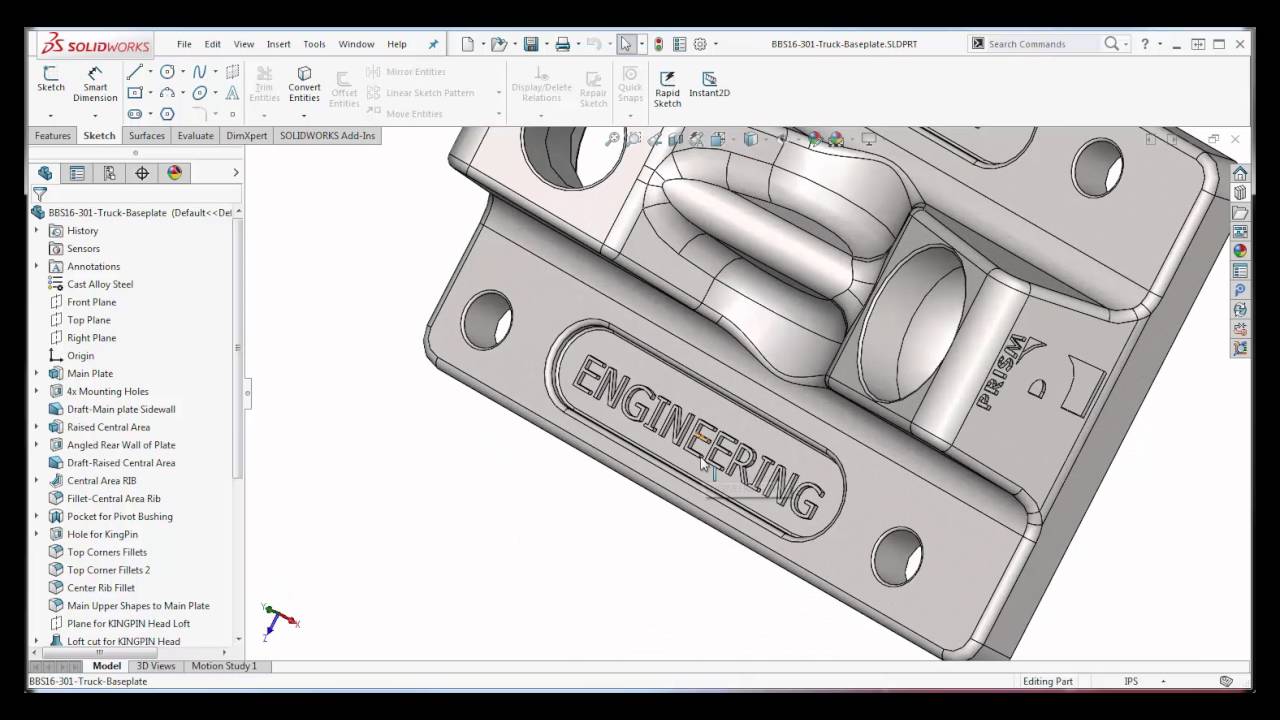The width and height of the screenshot is (1280, 720).
Task: Open the Appearances task pane color icon
Action: [x=1240, y=252]
